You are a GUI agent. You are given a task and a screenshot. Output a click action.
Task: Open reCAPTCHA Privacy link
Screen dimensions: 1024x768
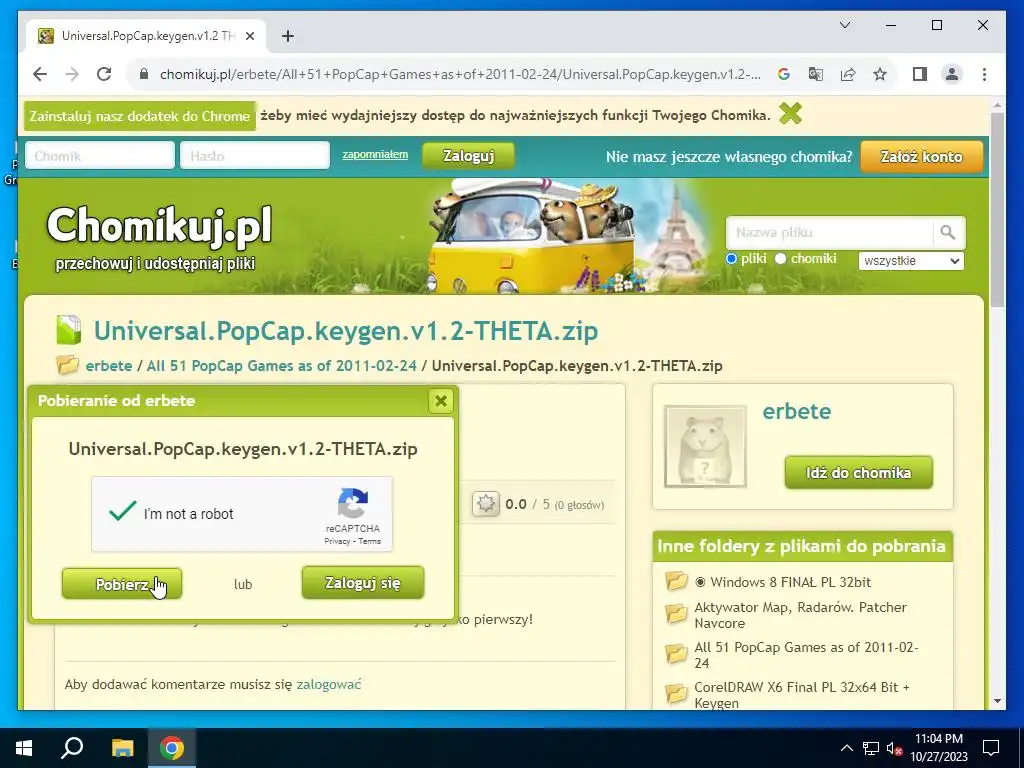click(x=337, y=541)
